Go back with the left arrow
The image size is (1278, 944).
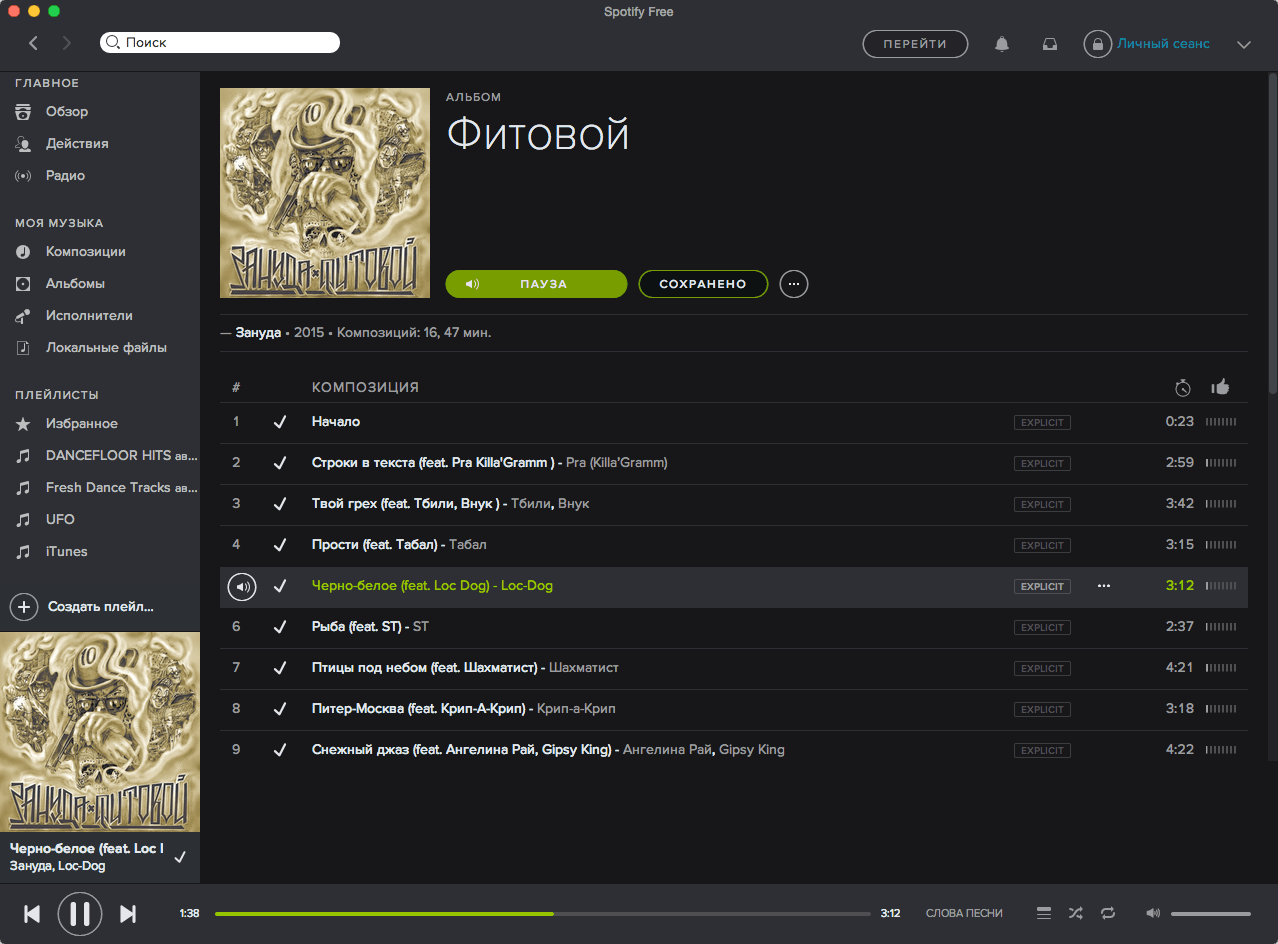33,43
